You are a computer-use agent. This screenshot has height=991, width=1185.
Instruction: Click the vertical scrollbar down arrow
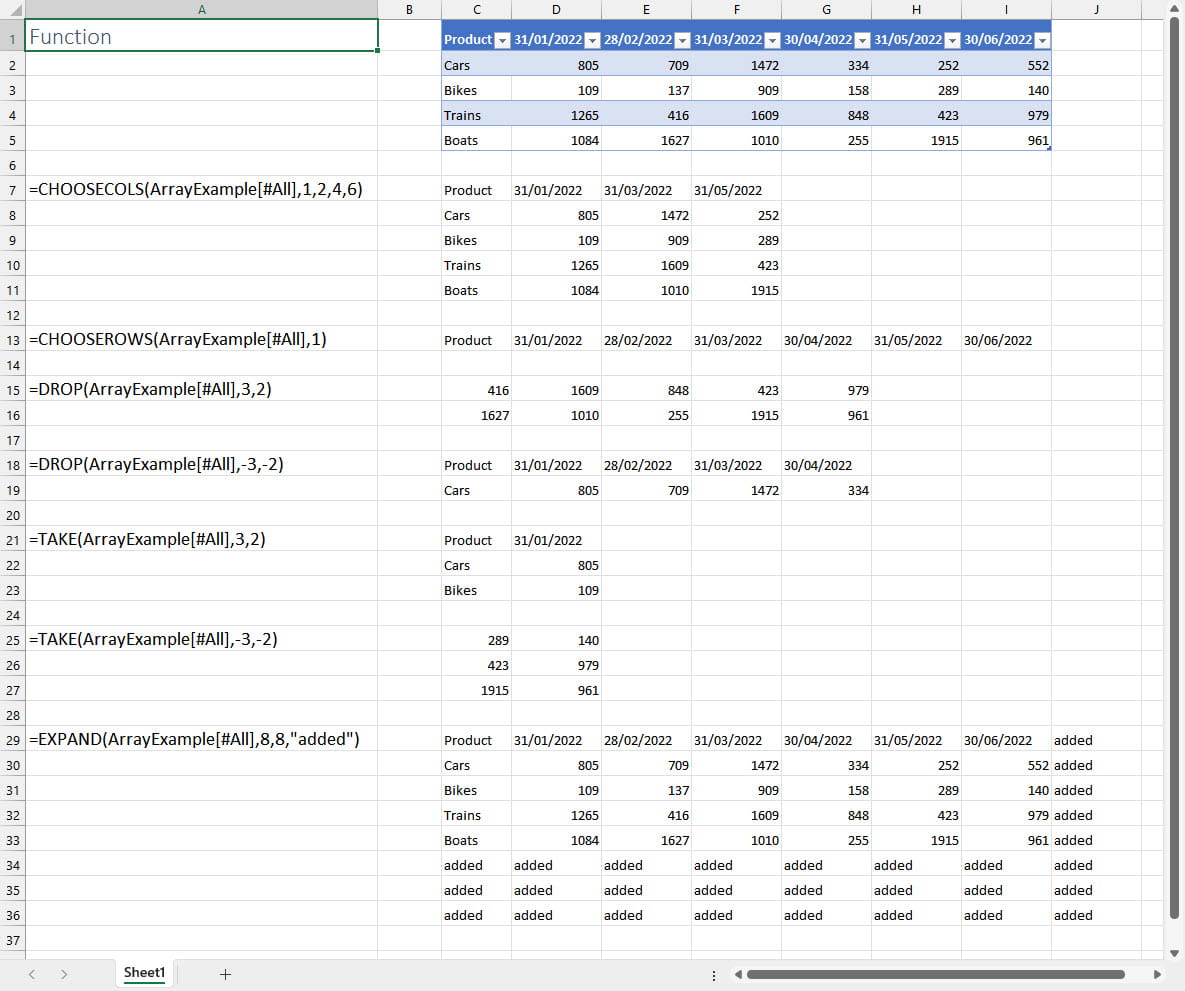point(1174,953)
